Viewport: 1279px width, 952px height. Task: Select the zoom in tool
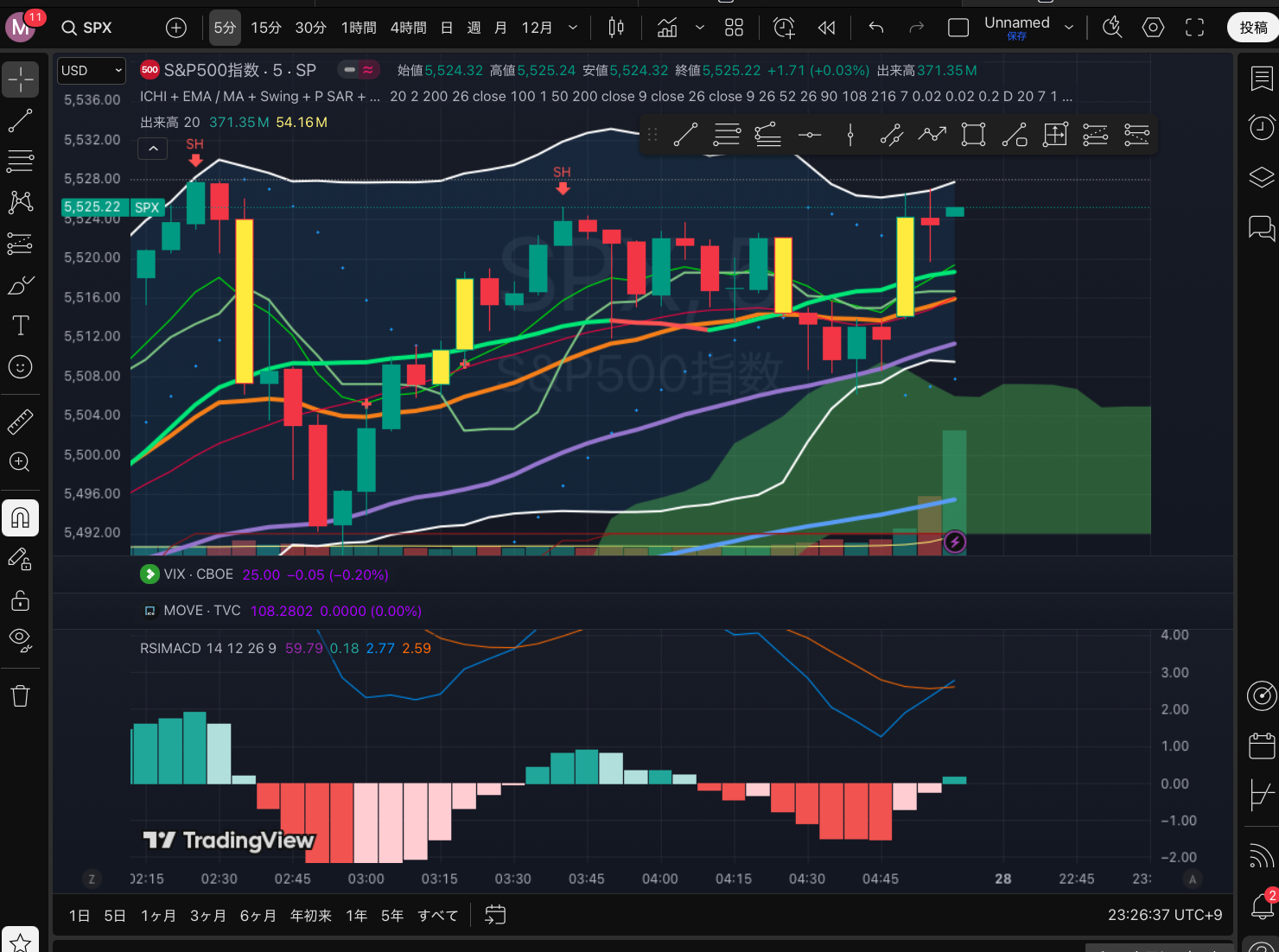21,462
